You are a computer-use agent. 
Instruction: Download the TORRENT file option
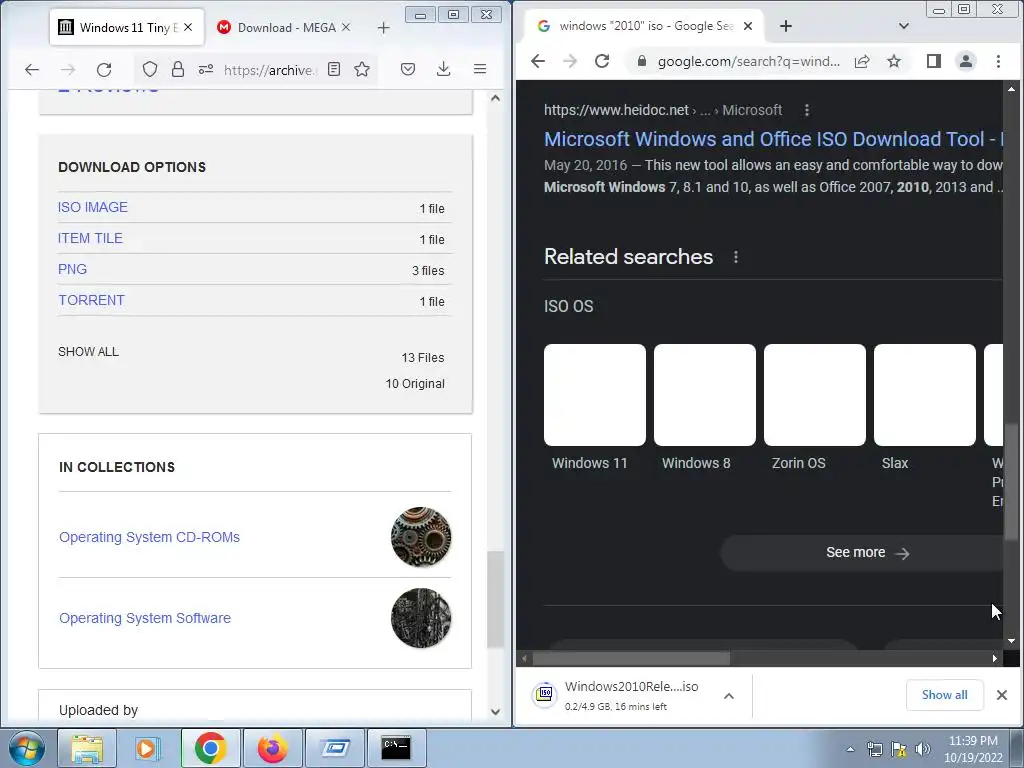pos(91,300)
